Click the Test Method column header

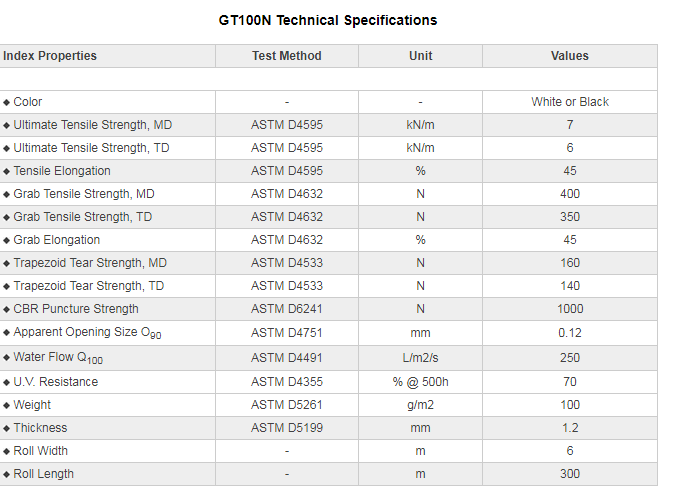click(x=286, y=56)
